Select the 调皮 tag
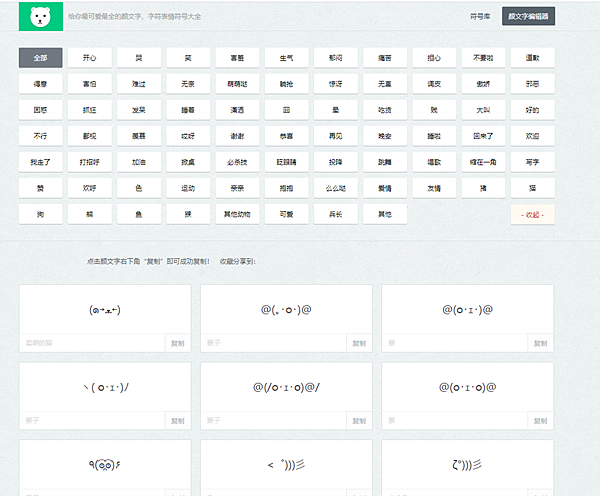The width and height of the screenshot is (600, 496). tap(434, 84)
